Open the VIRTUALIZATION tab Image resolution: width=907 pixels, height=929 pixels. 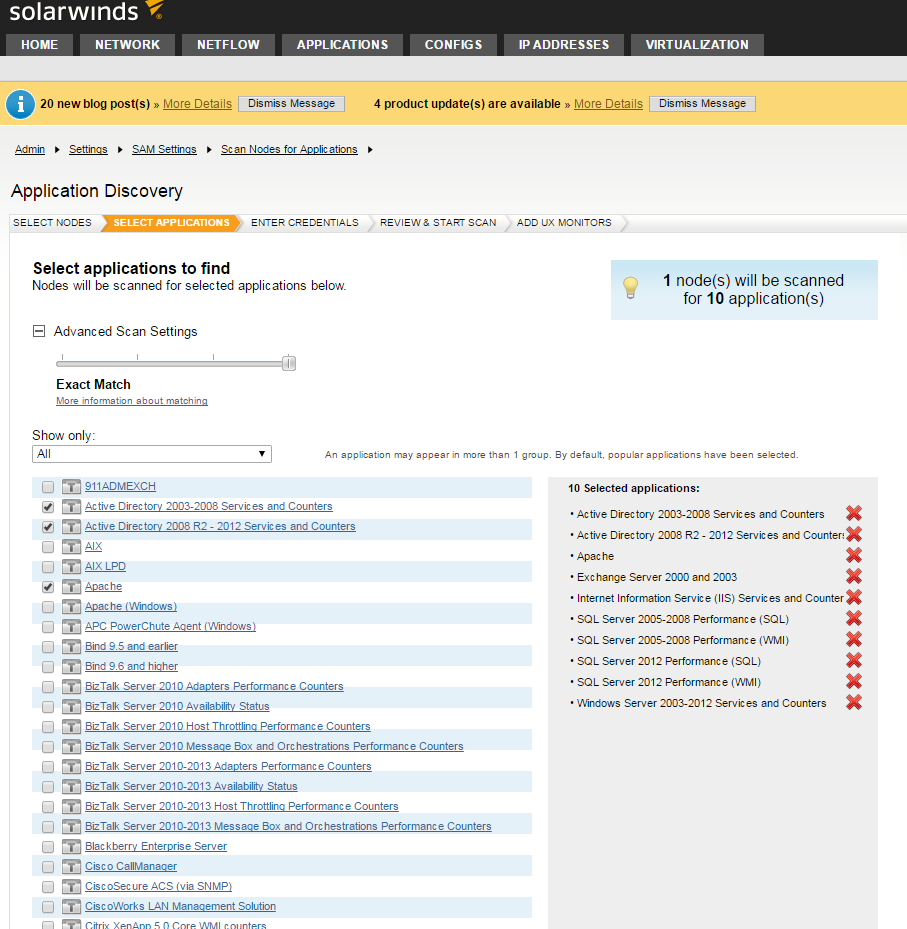coord(697,44)
